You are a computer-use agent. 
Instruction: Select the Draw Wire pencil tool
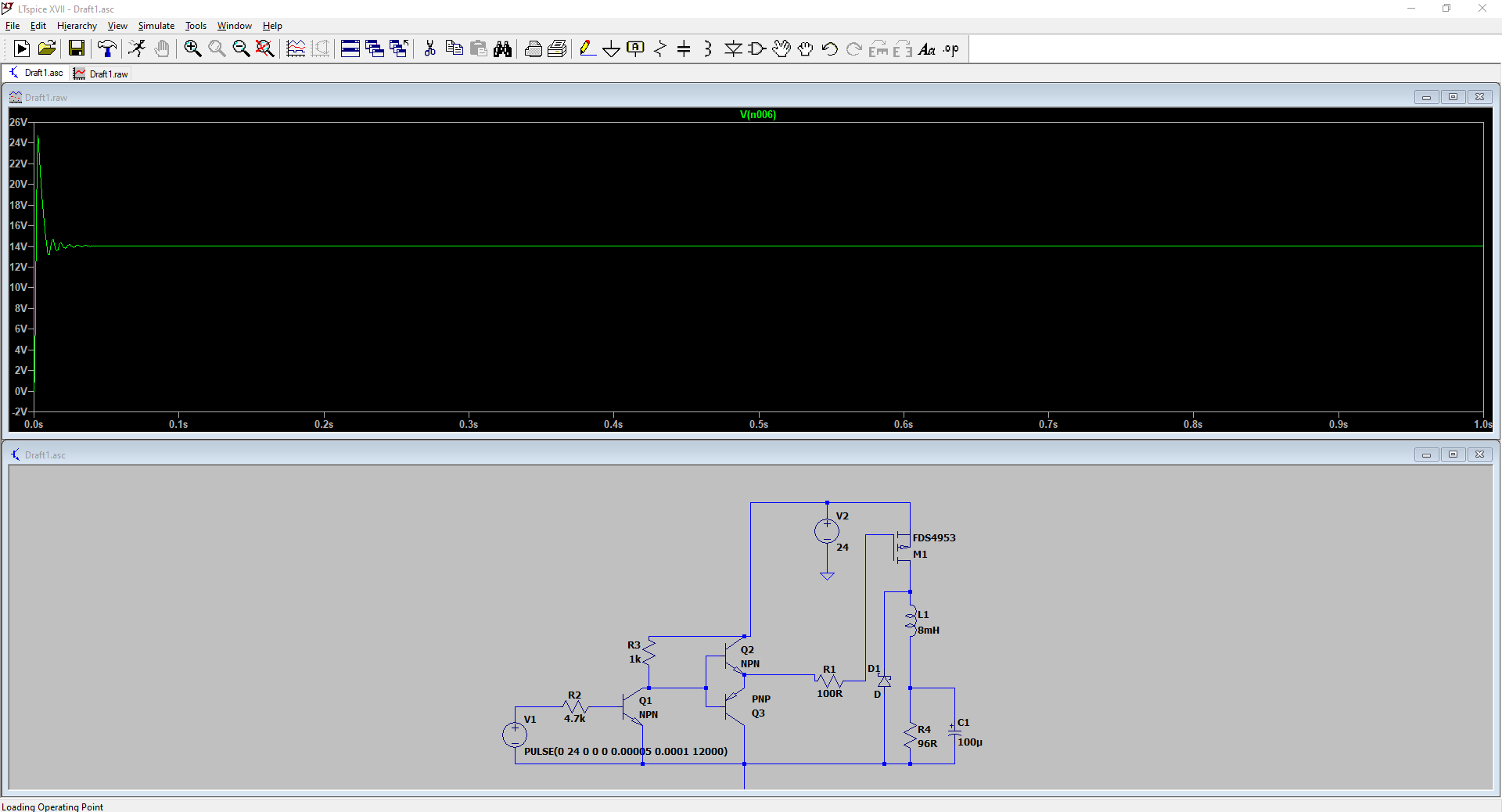pos(587,49)
